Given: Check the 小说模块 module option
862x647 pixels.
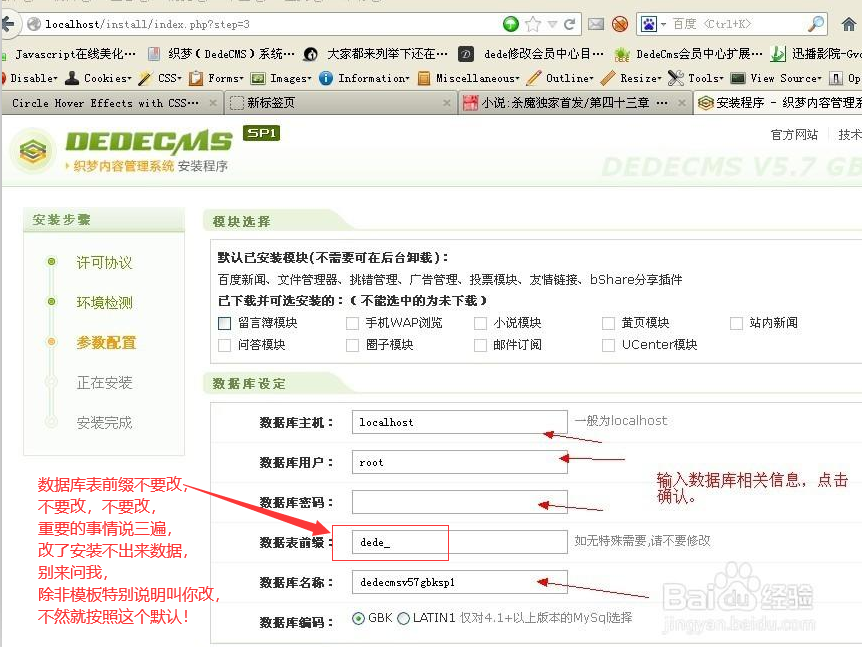Looking at the screenshot, I should pos(480,323).
